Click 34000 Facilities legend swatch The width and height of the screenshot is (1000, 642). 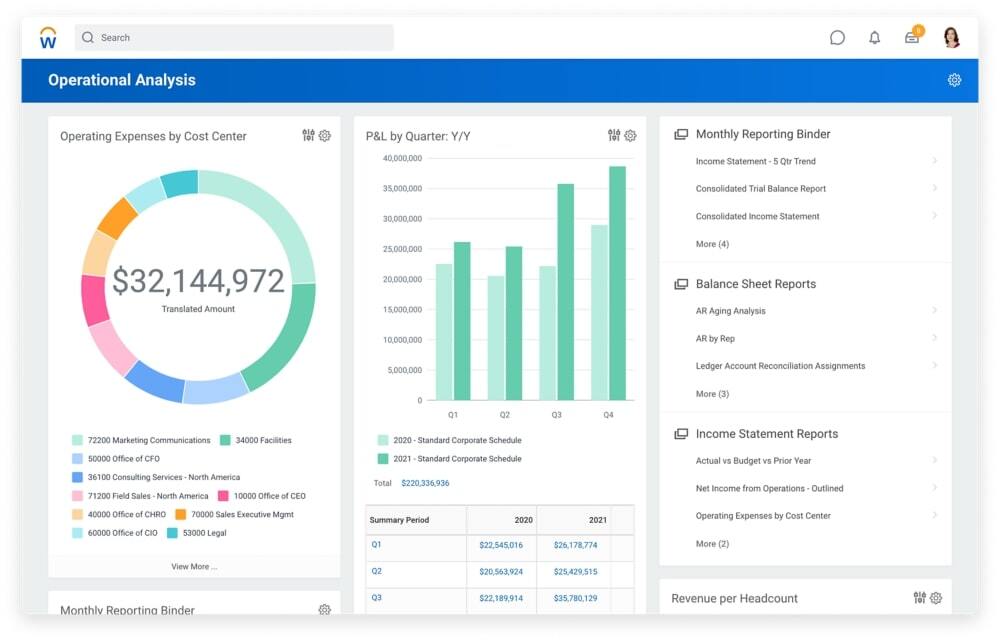click(x=225, y=441)
